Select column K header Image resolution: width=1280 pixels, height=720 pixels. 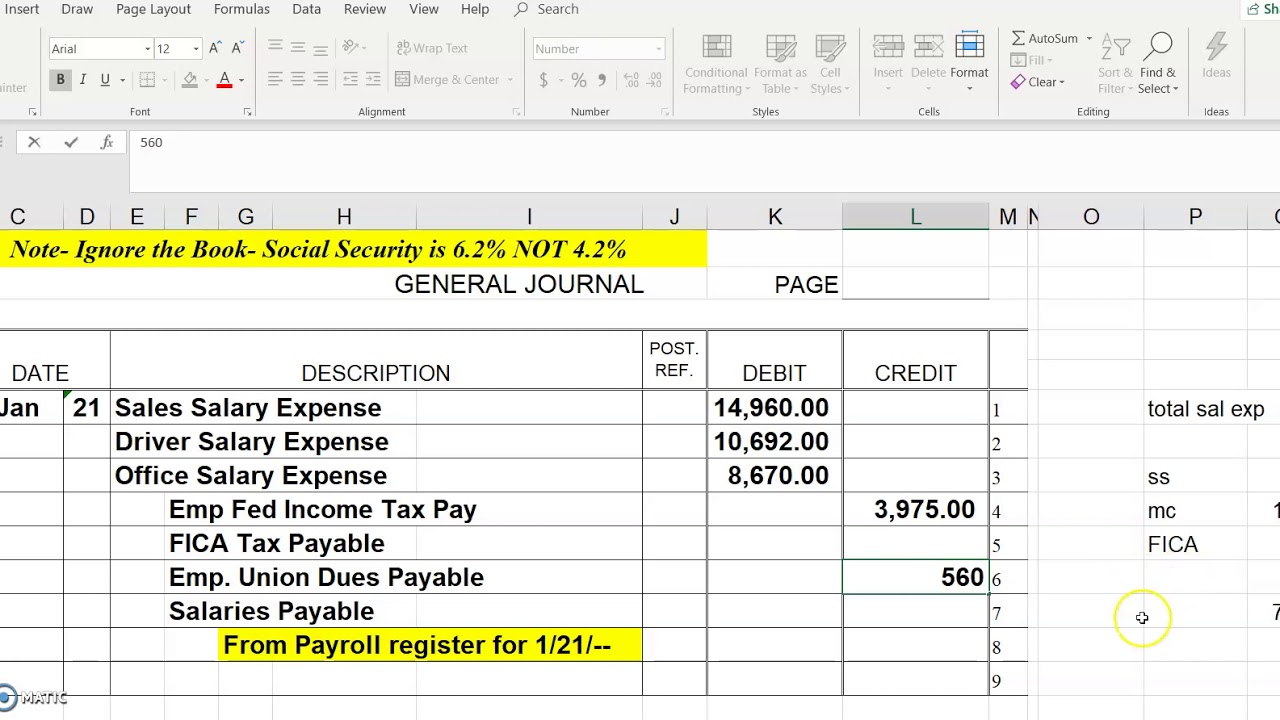click(x=775, y=217)
